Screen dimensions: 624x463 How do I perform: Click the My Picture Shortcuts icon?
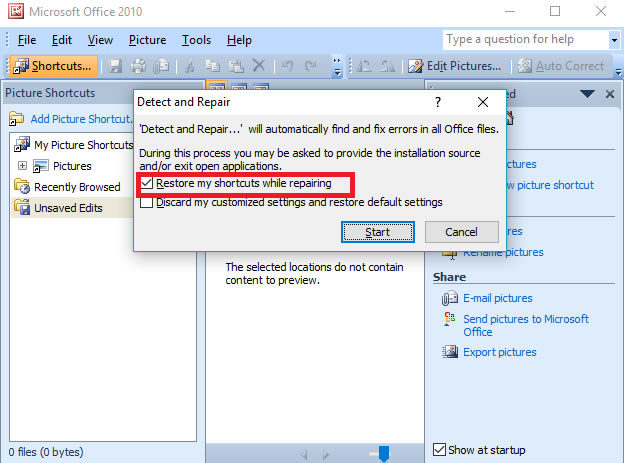click(x=22, y=144)
